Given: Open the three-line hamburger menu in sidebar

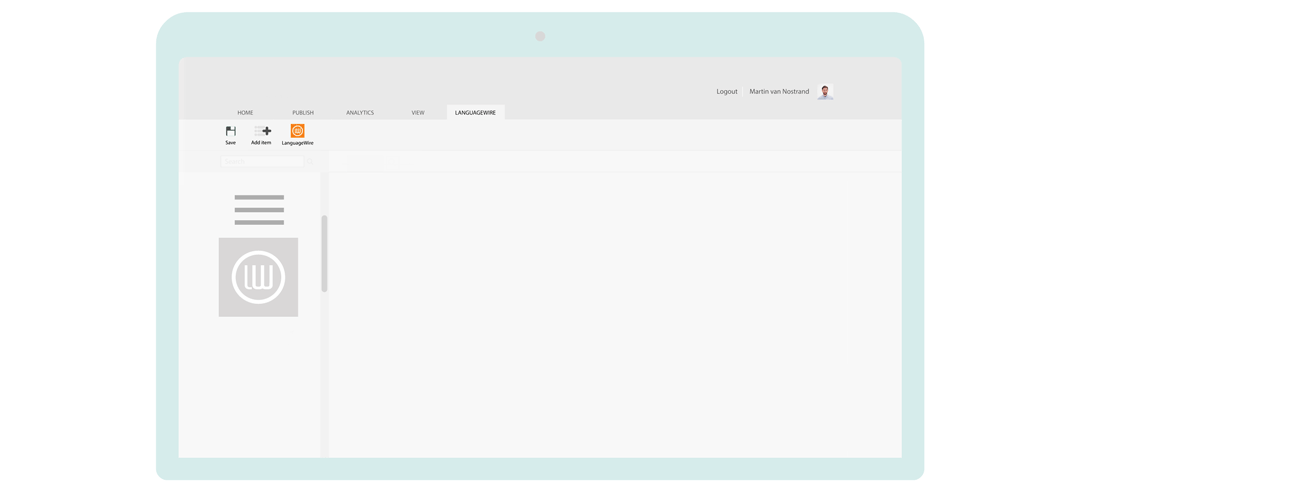Looking at the screenshot, I should (259, 210).
